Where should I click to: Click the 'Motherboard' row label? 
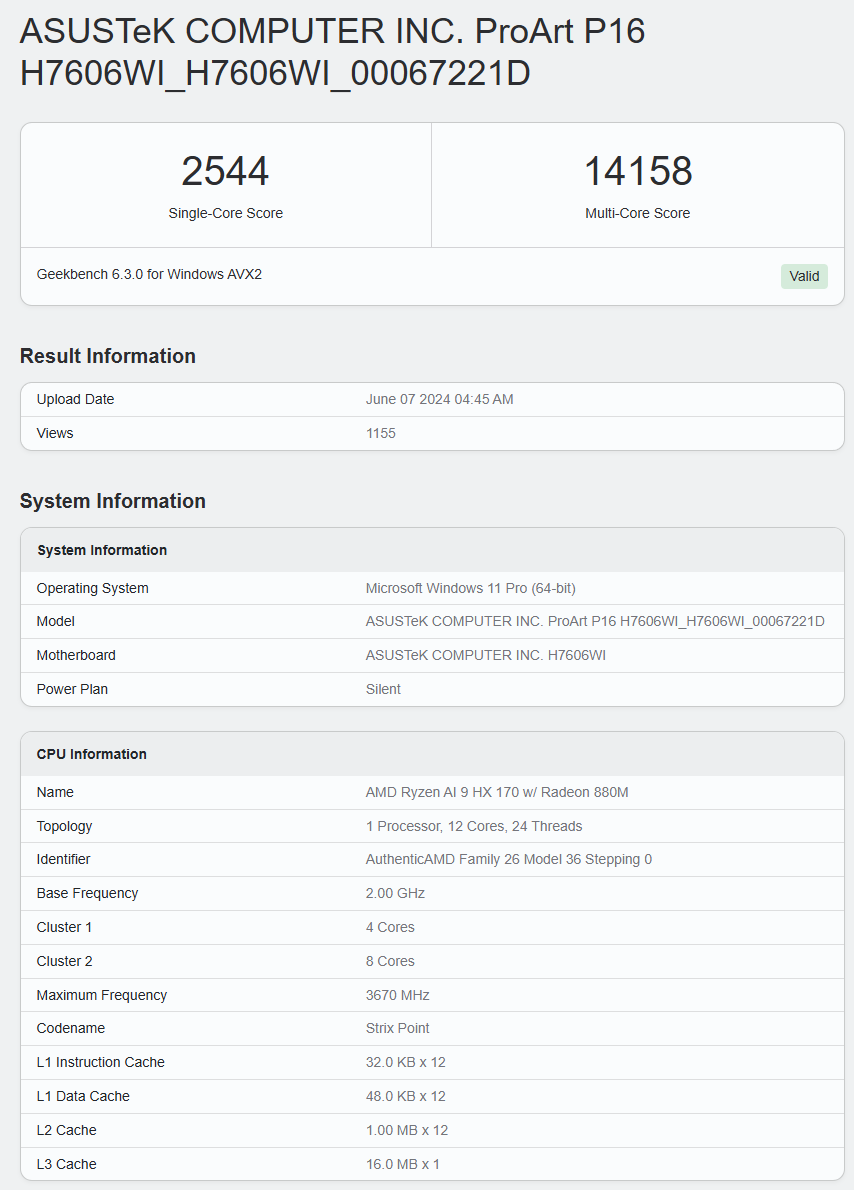[x=76, y=655]
